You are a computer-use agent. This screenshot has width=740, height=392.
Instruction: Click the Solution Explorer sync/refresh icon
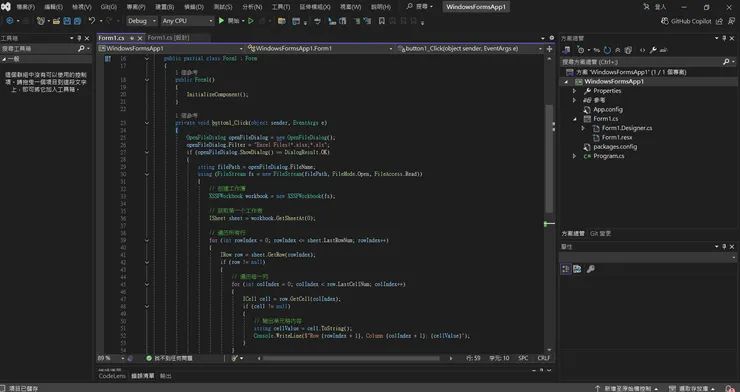(x=607, y=50)
